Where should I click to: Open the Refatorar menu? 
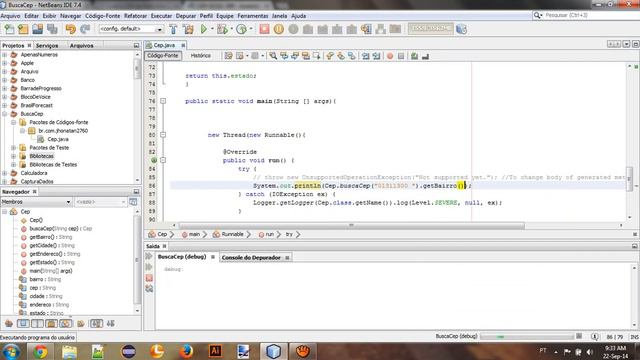[135, 16]
